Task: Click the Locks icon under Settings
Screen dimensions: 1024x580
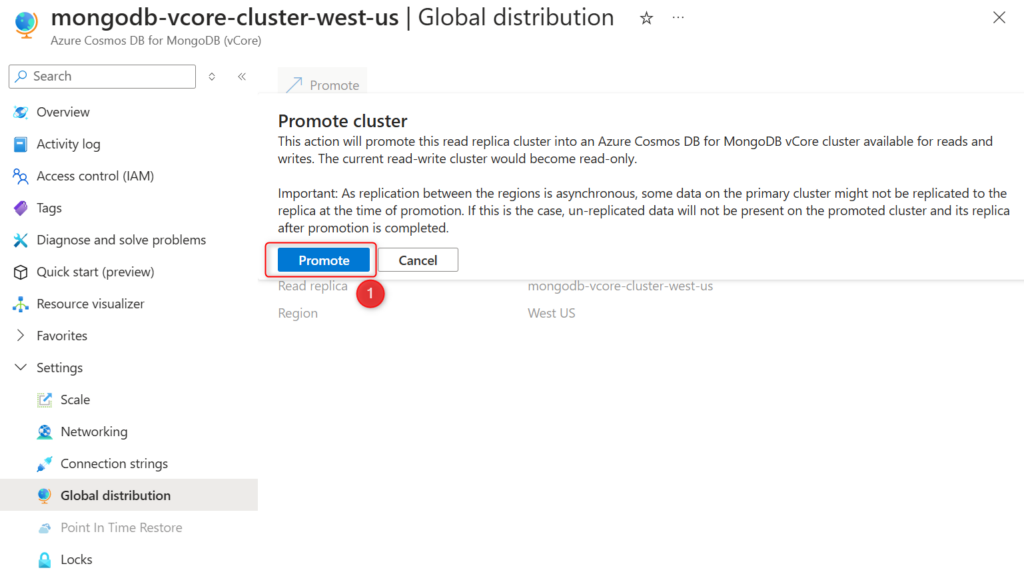Action: 45,559
